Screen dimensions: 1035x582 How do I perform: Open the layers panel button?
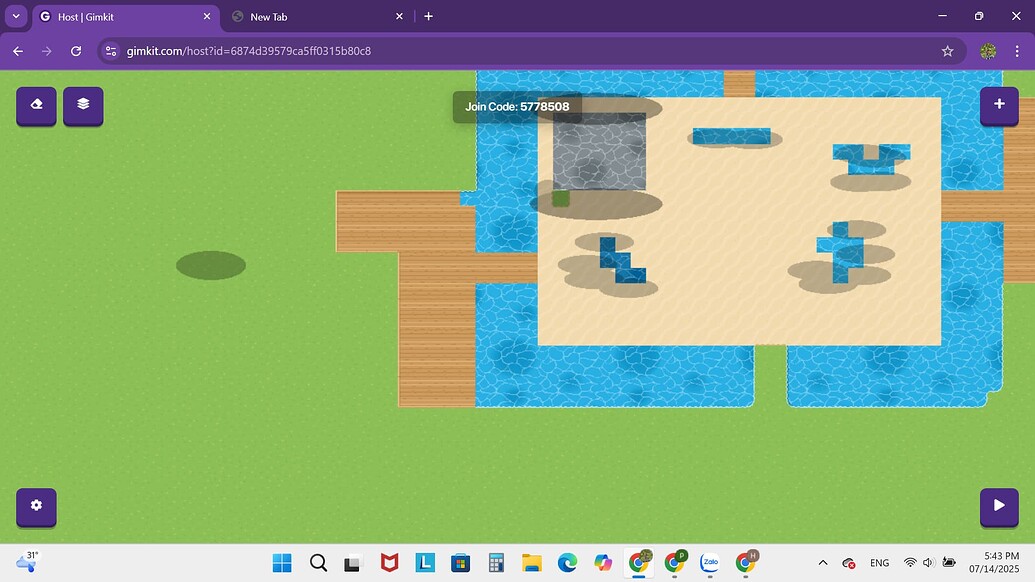pos(83,104)
